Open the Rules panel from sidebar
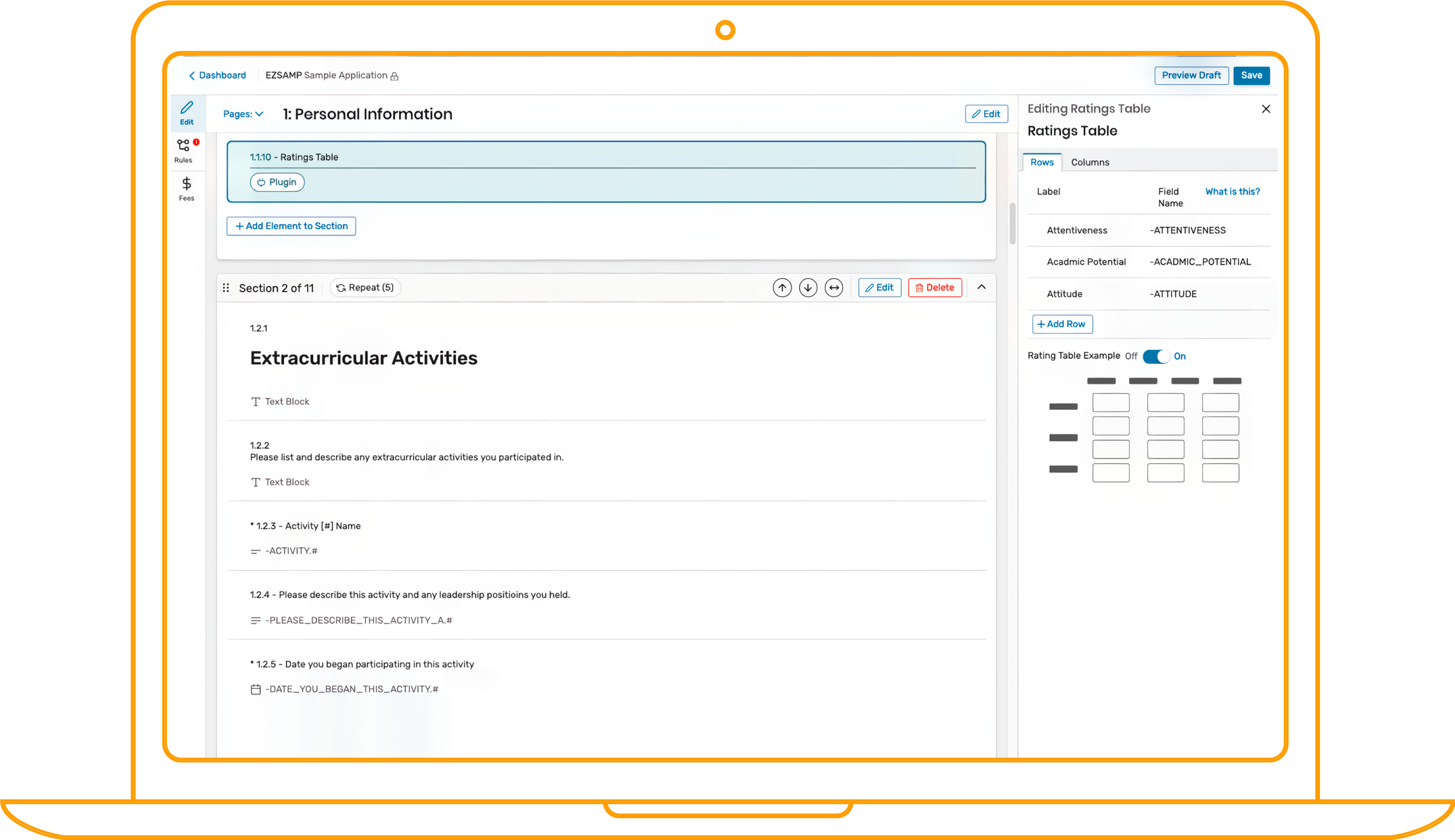1455x840 pixels. point(184,150)
